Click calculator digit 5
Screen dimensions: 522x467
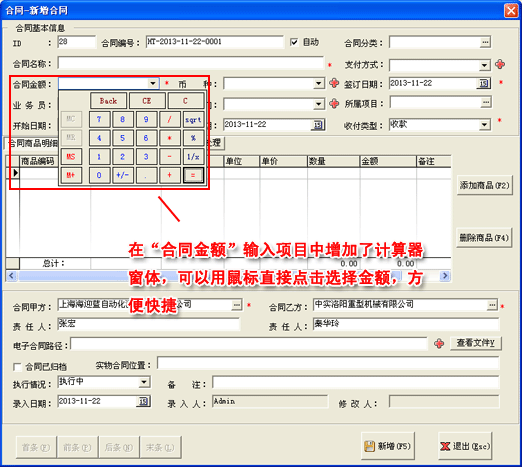123,138
